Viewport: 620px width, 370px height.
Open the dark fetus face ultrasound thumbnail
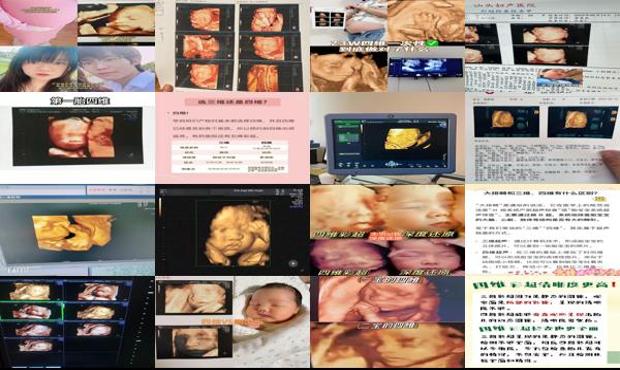232,230
